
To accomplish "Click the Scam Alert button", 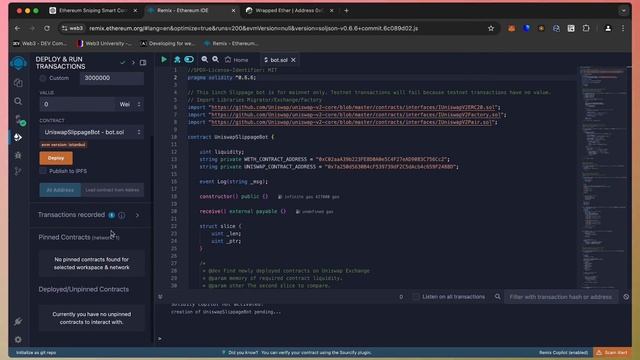I will pos(612,352).
